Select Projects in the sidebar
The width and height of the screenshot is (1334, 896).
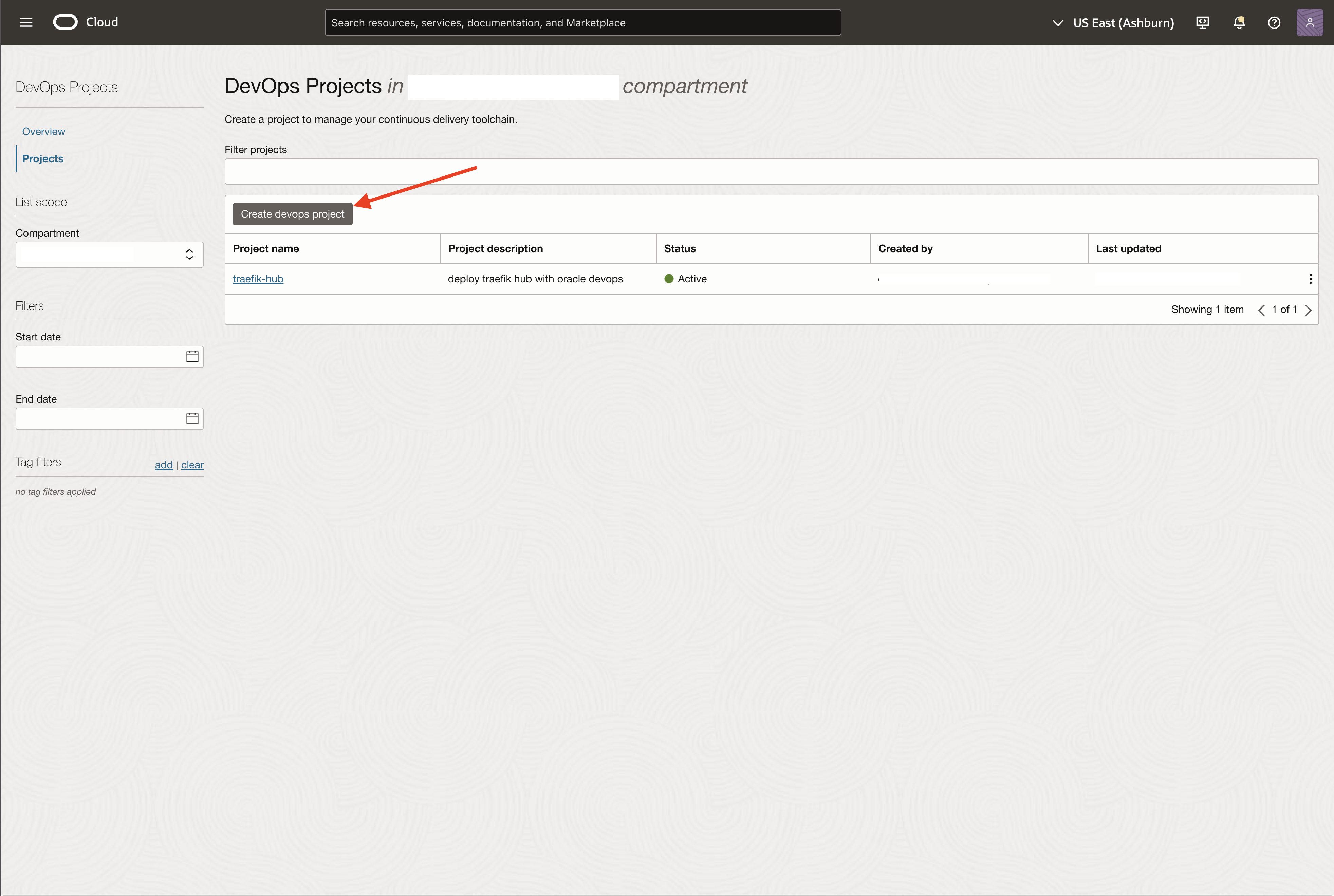point(43,159)
